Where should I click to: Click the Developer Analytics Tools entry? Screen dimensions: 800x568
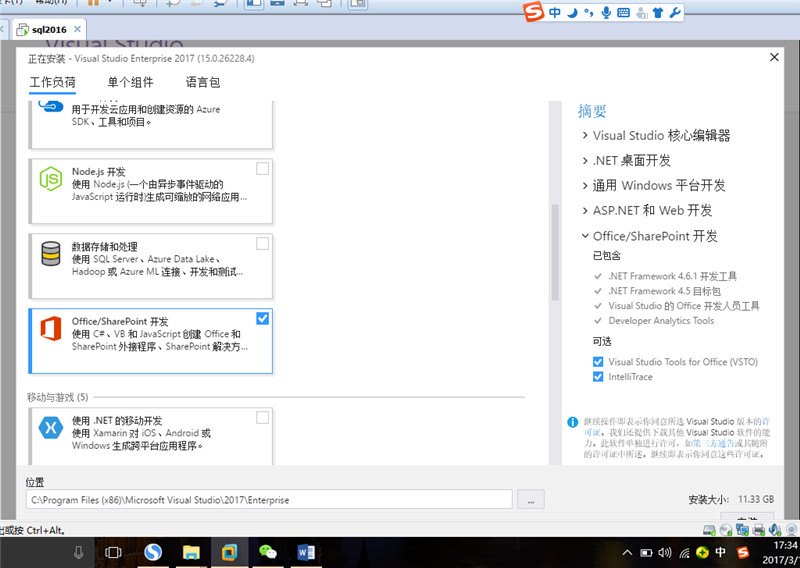[661, 320]
